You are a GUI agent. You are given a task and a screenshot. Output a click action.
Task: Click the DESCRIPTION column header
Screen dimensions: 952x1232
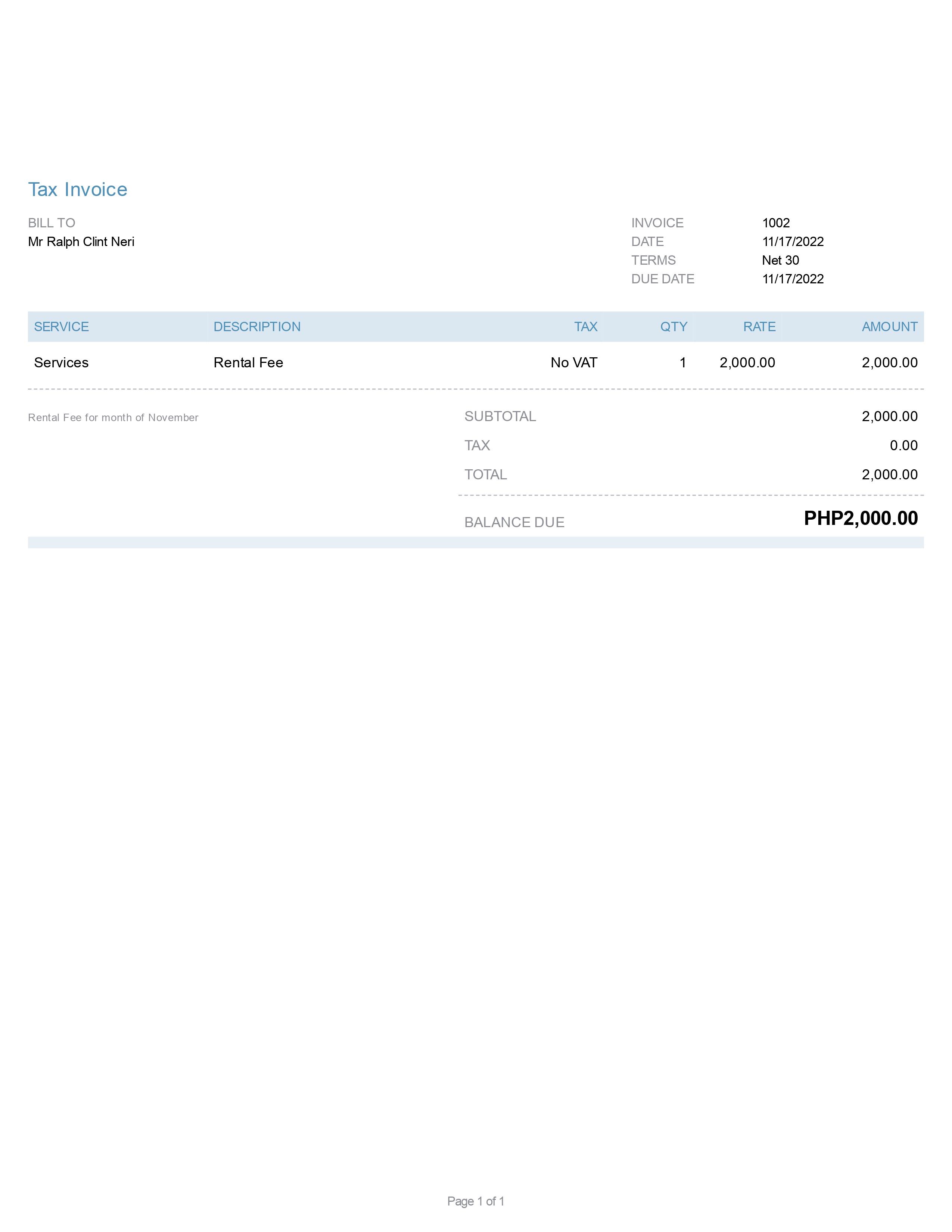(x=256, y=327)
